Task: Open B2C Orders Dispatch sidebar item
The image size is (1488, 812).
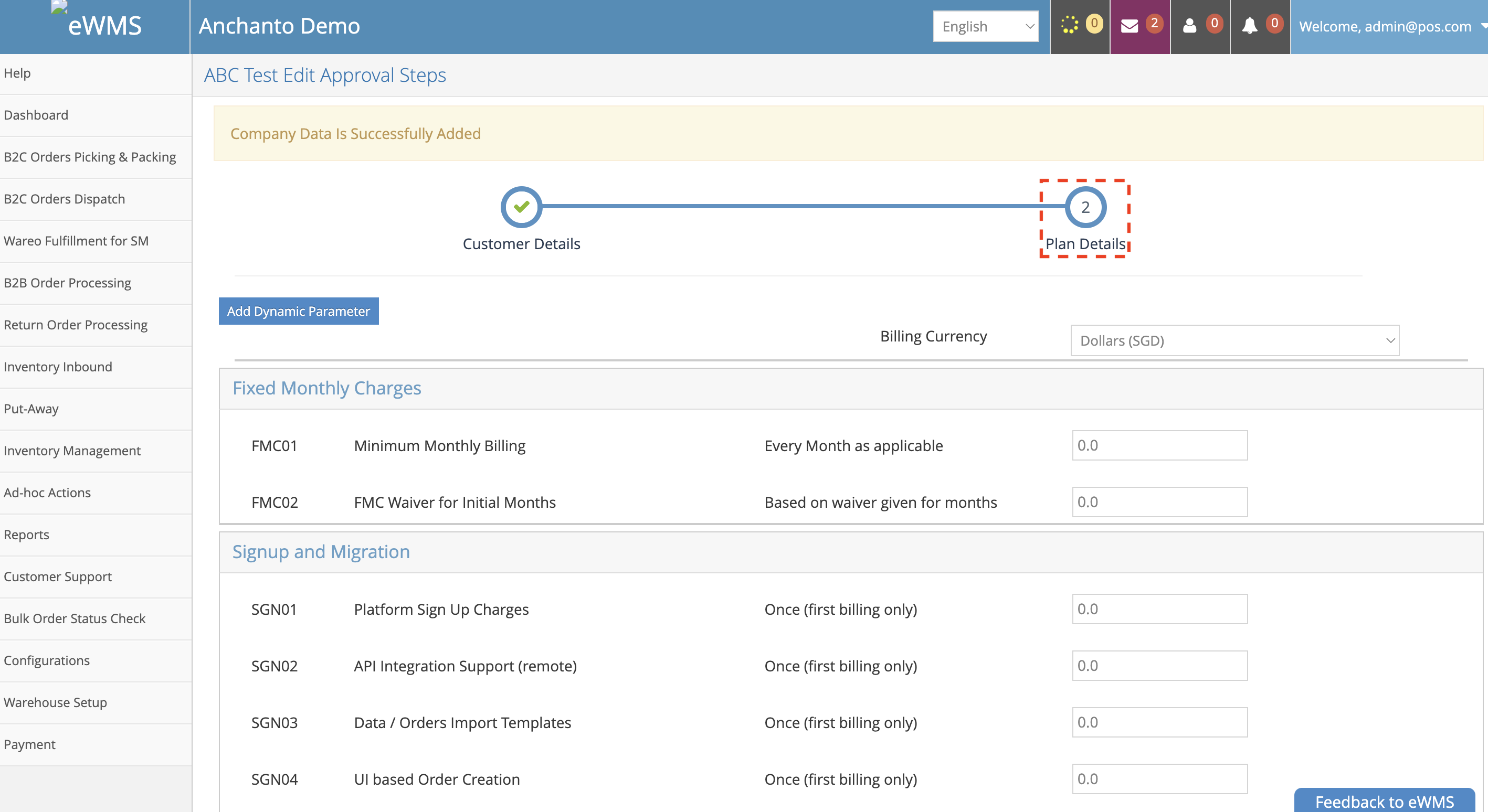Action: click(64, 199)
